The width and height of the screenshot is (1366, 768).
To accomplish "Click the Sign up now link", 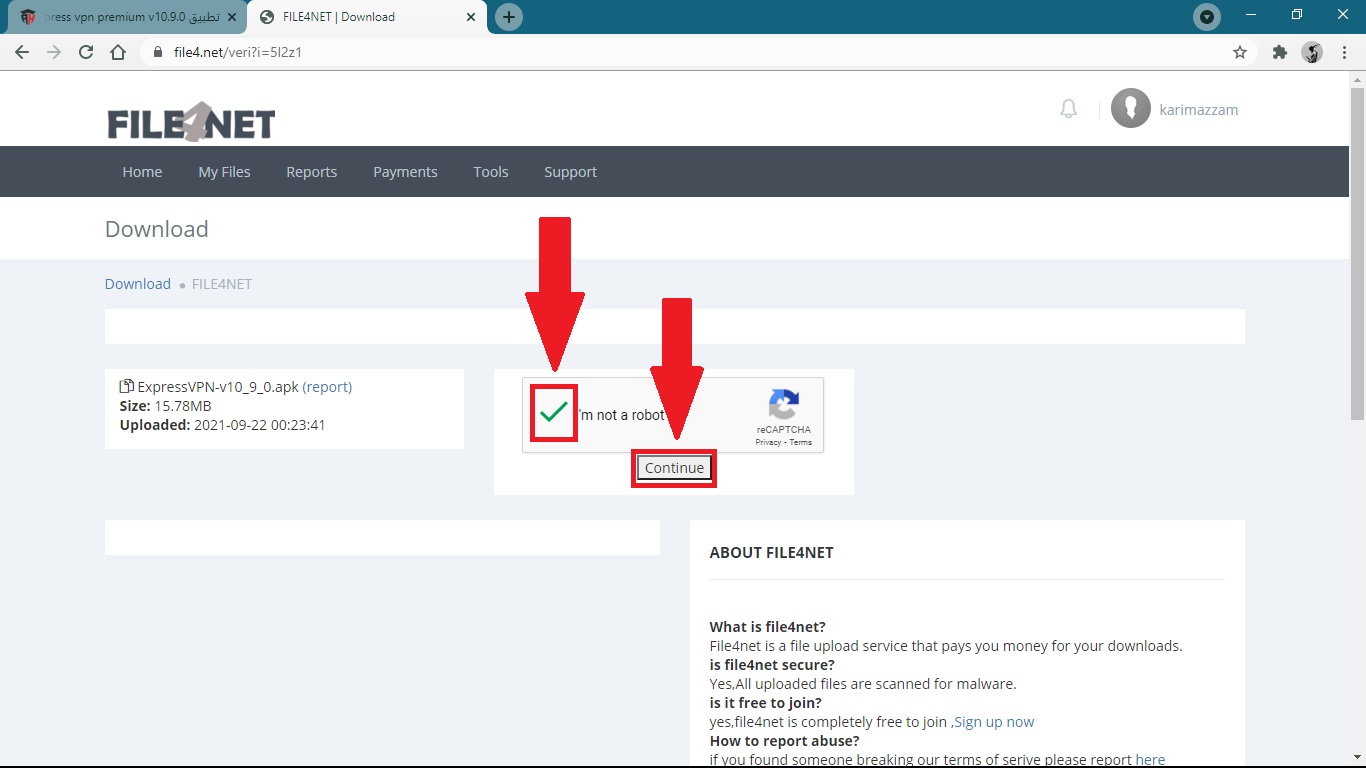I will (x=994, y=722).
